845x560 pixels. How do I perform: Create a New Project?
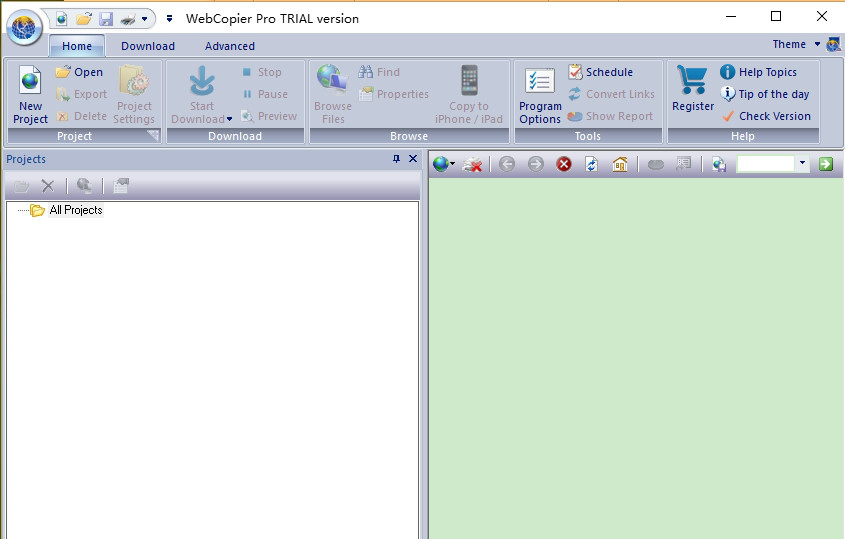(30, 95)
